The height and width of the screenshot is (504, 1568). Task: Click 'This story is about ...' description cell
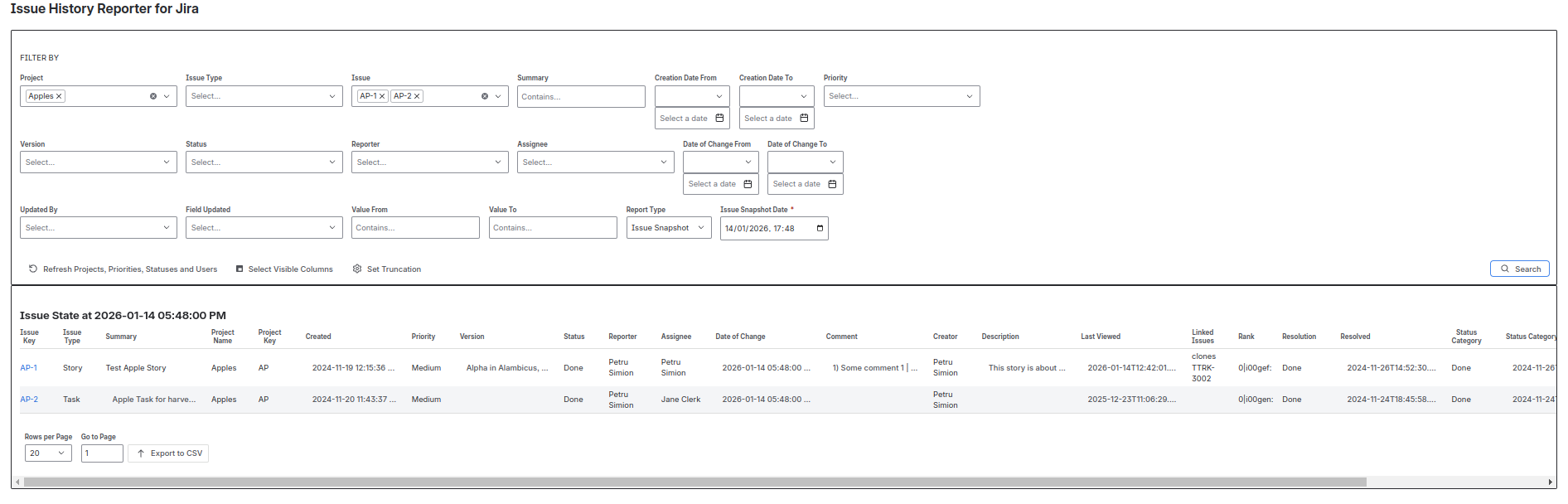click(1027, 368)
